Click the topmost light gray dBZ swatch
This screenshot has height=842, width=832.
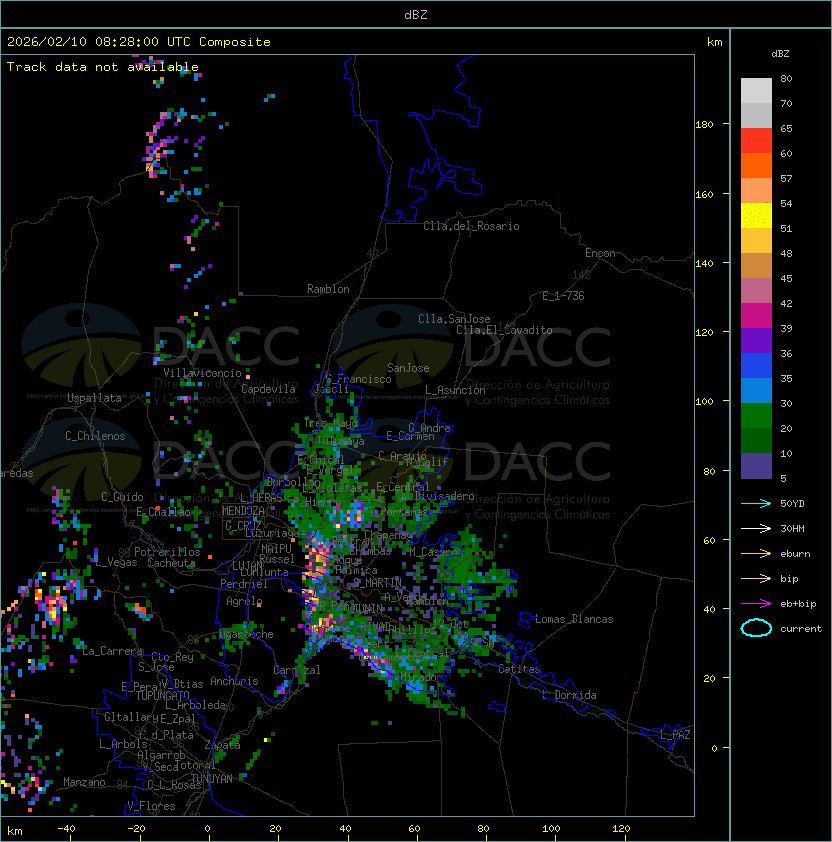pos(756,91)
